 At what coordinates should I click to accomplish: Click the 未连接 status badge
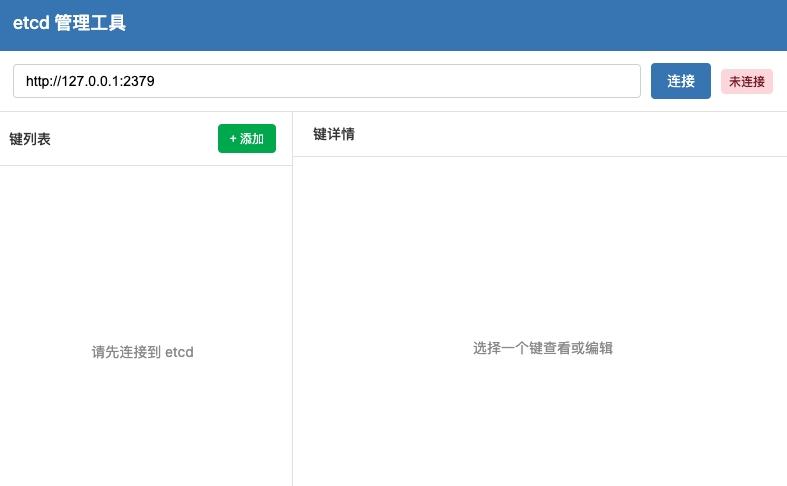point(747,81)
